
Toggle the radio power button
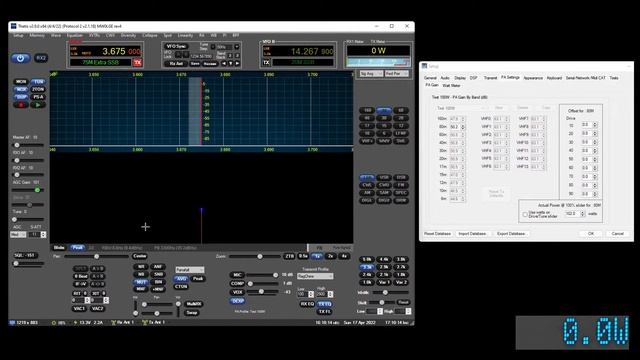[20, 58]
